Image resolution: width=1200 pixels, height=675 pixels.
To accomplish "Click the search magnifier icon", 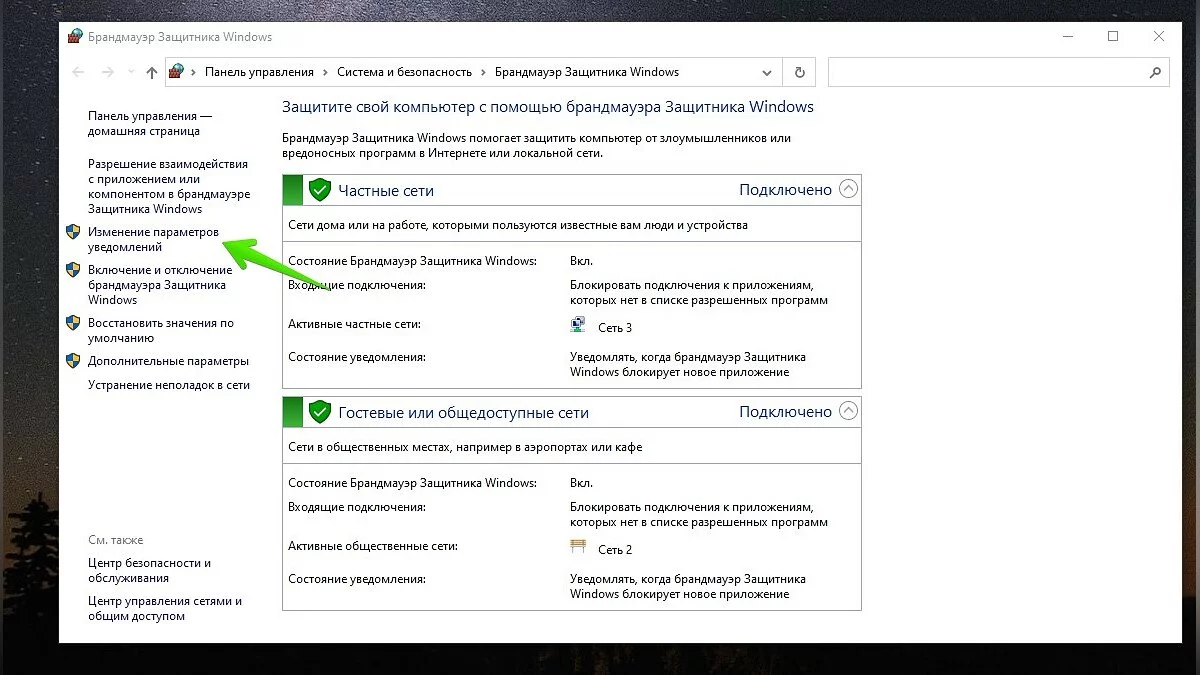I will (x=1155, y=72).
